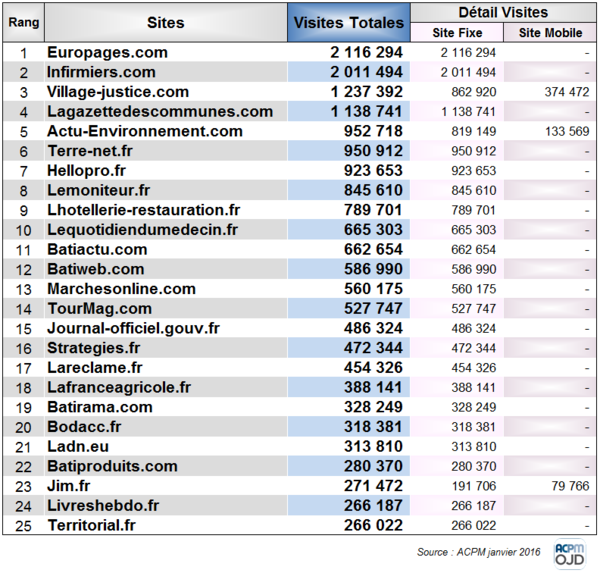The height and width of the screenshot is (573, 600).
Task: Select the TourMag.com site name
Action: (99, 309)
